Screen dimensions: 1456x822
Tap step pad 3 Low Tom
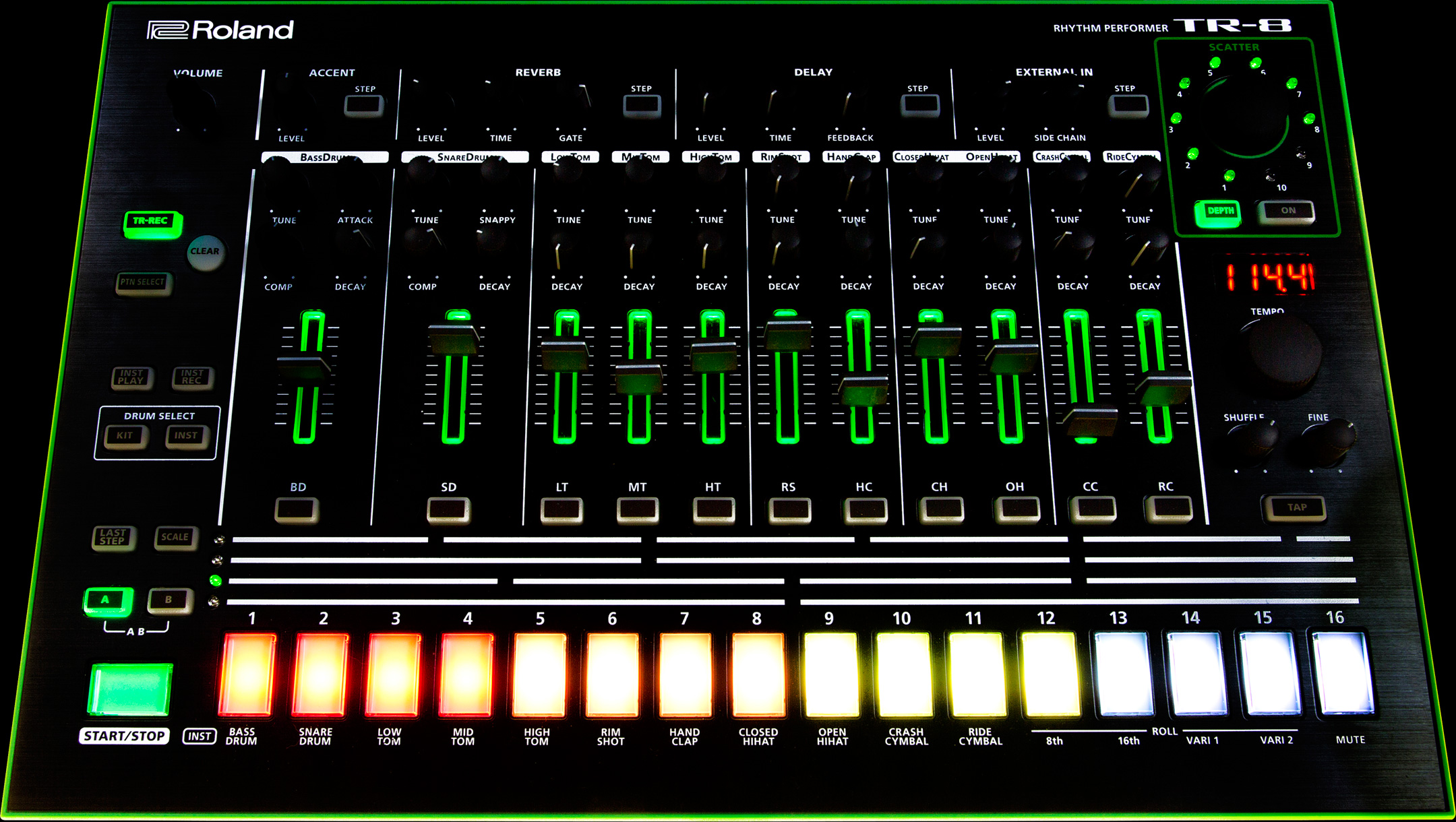click(x=393, y=674)
